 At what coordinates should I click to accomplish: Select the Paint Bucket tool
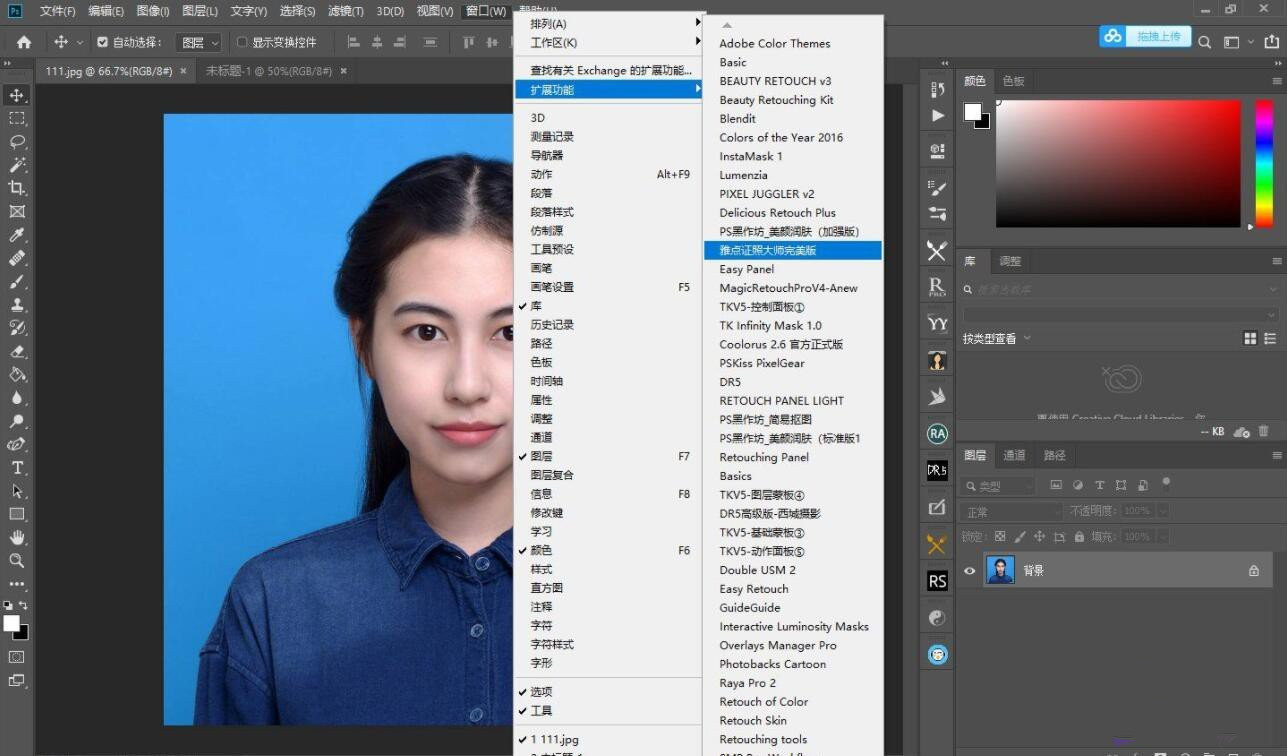coord(17,374)
